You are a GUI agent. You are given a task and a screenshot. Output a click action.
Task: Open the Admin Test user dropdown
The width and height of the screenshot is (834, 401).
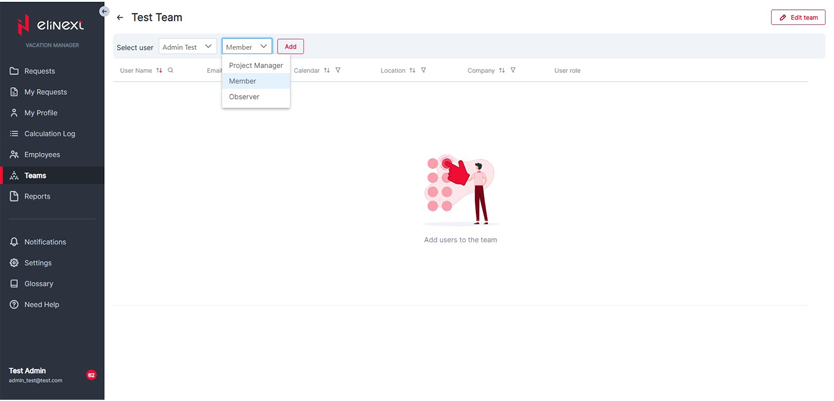tap(187, 47)
